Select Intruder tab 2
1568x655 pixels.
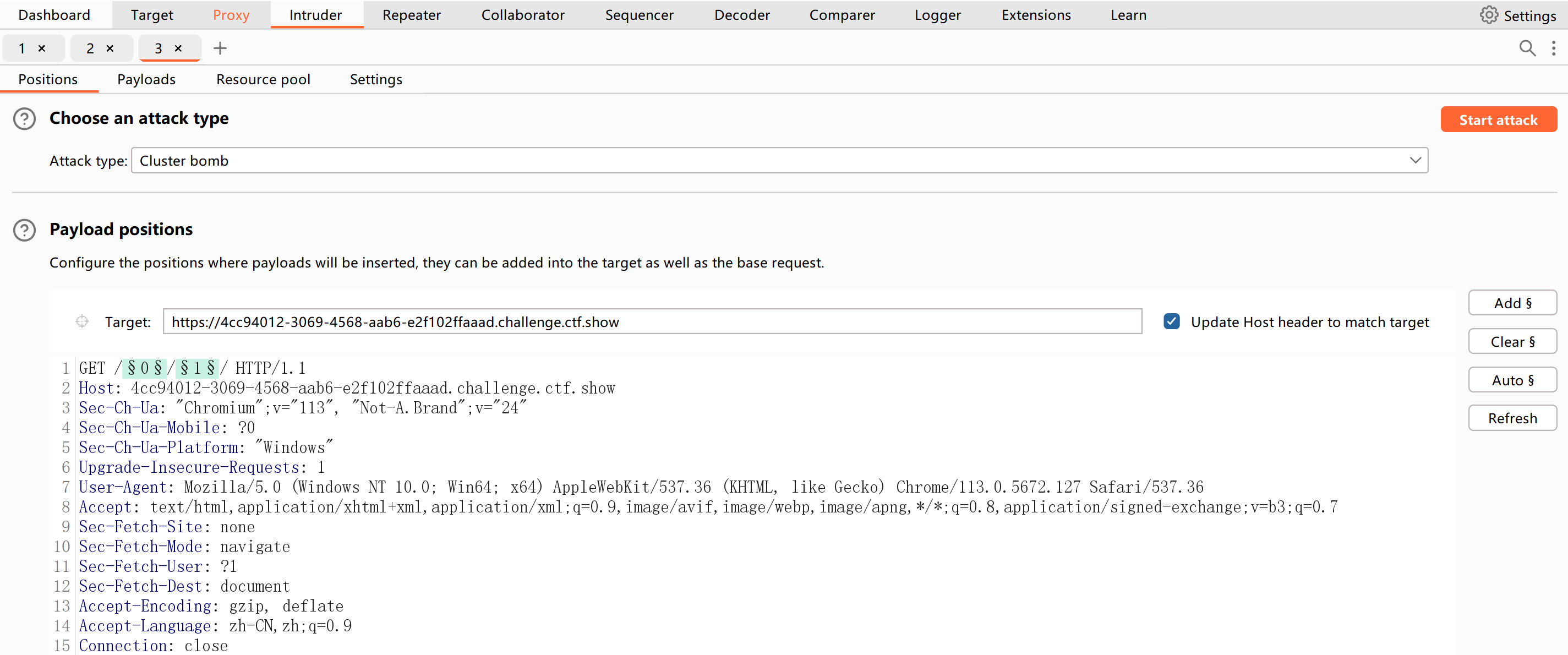(x=90, y=48)
